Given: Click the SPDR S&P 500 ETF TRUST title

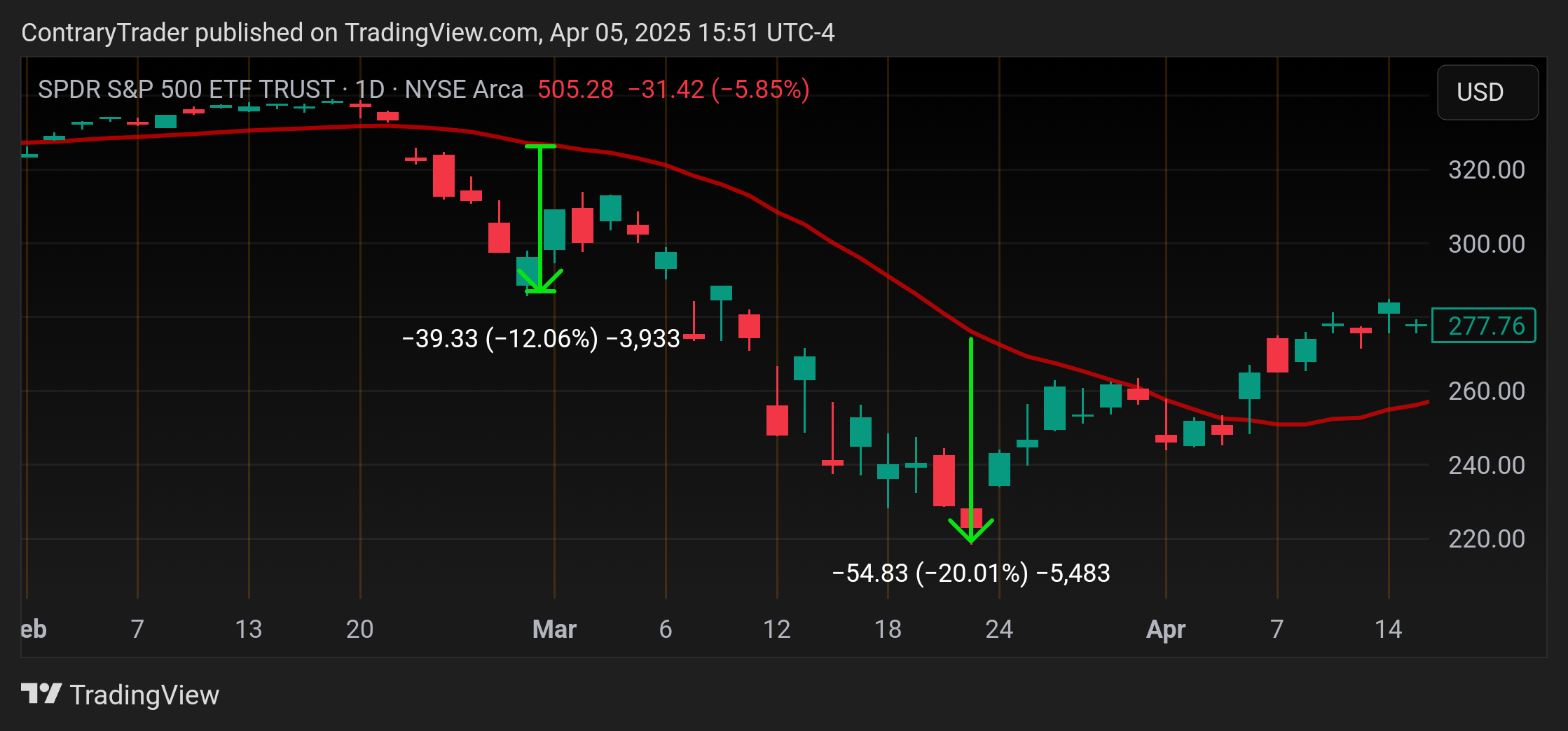Looking at the screenshot, I should pyautogui.click(x=186, y=90).
